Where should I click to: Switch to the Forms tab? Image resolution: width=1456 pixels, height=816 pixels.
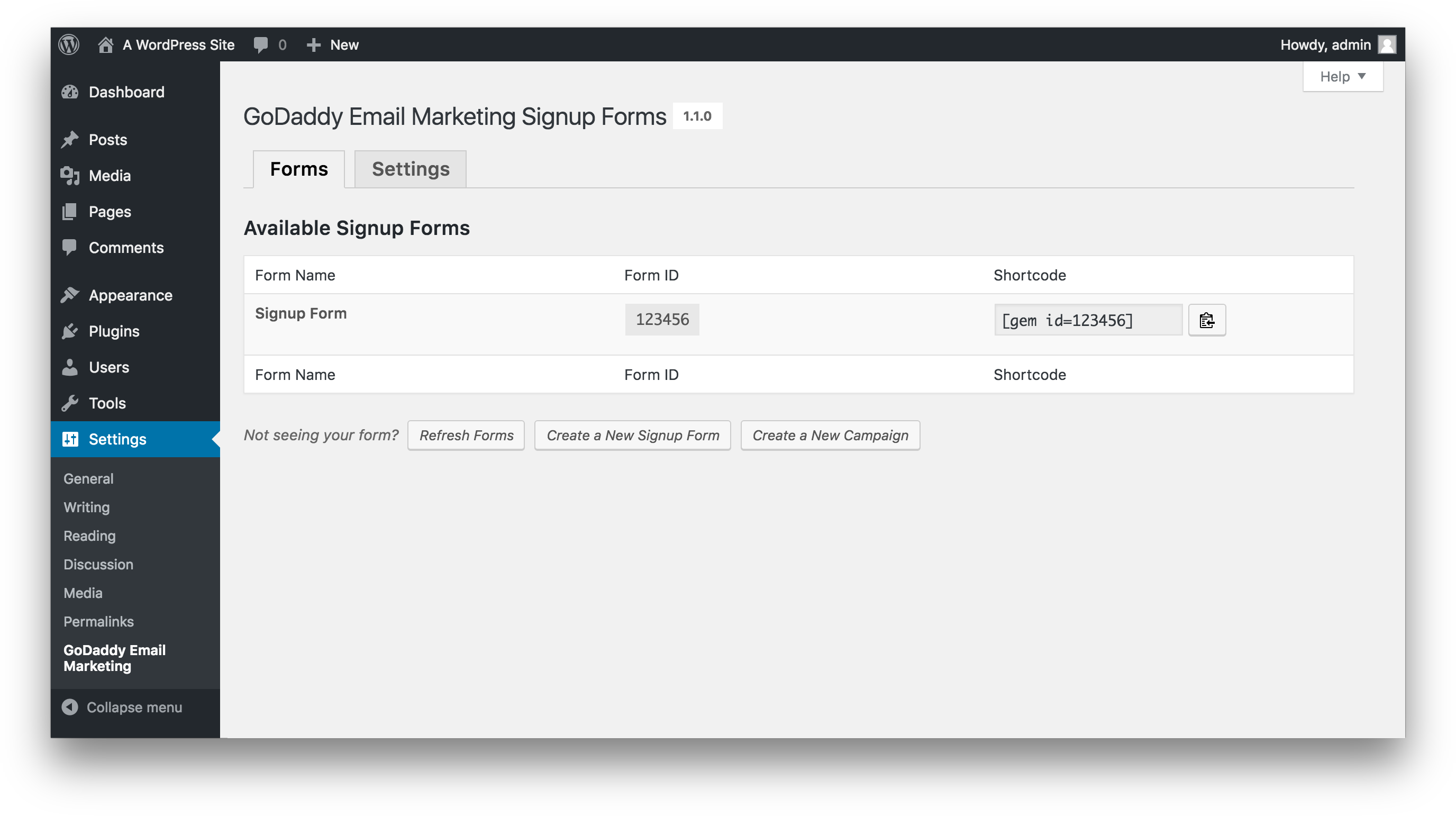(299, 168)
